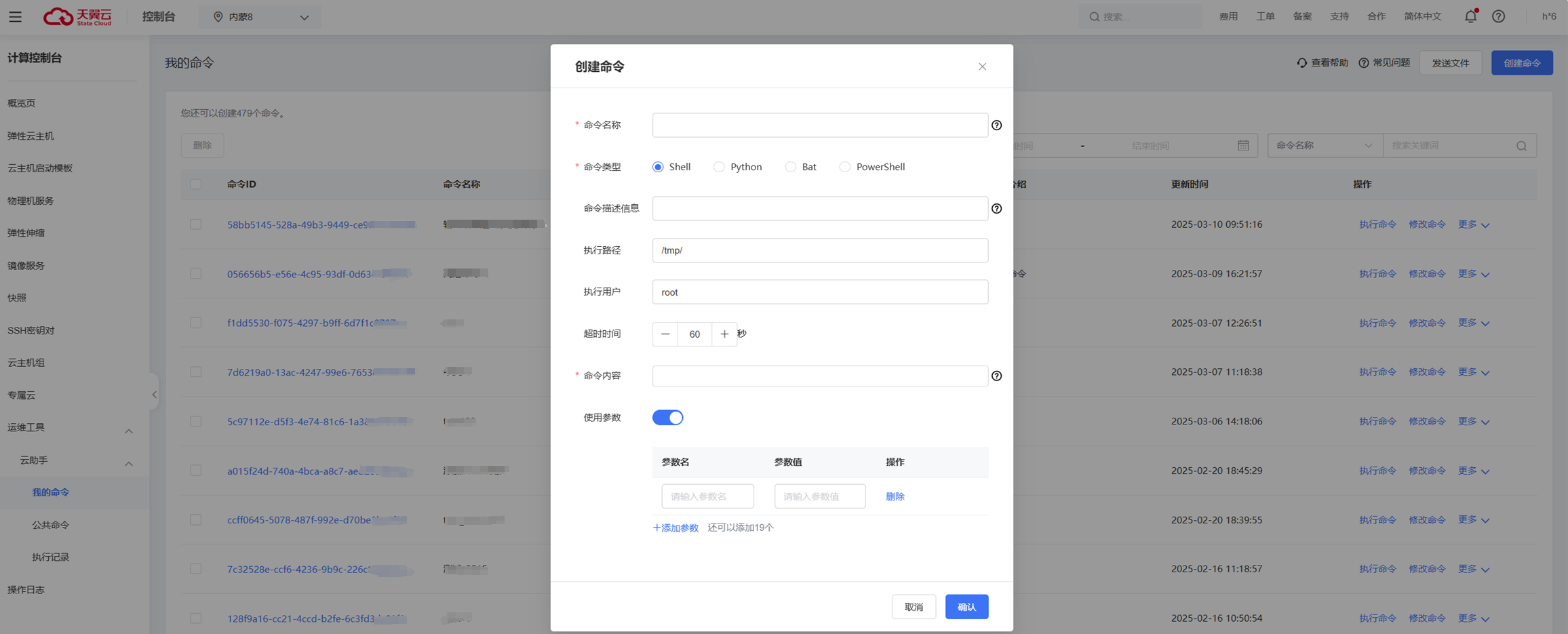Click the top bar help icon
This screenshot has width=1568, height=634.
pyautogui.click(x=1499, y=16)
